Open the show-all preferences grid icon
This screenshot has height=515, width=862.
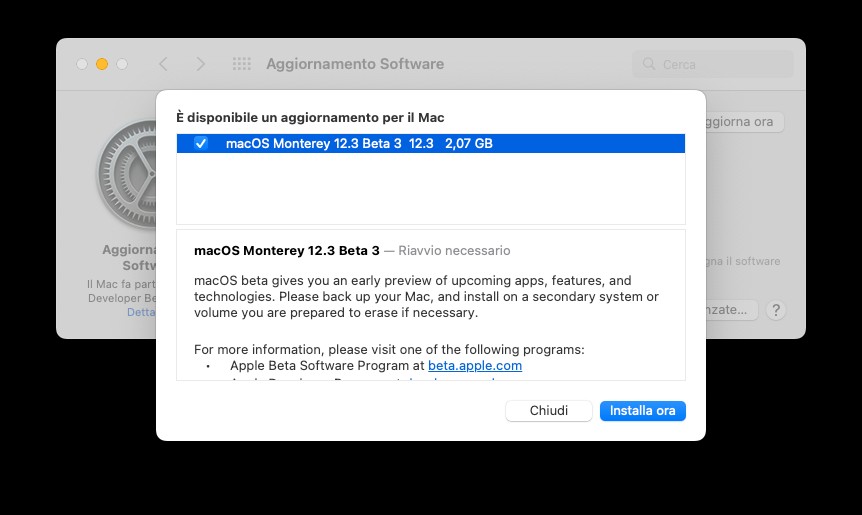[242, 64]
